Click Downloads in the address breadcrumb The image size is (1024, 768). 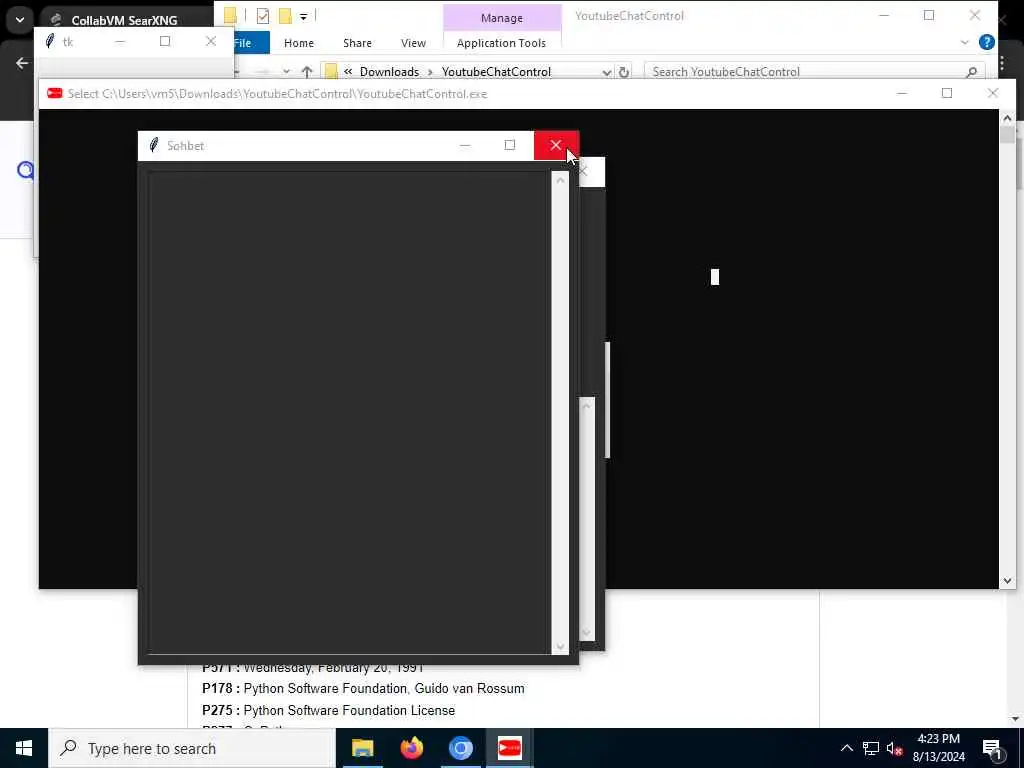(389, 72)
